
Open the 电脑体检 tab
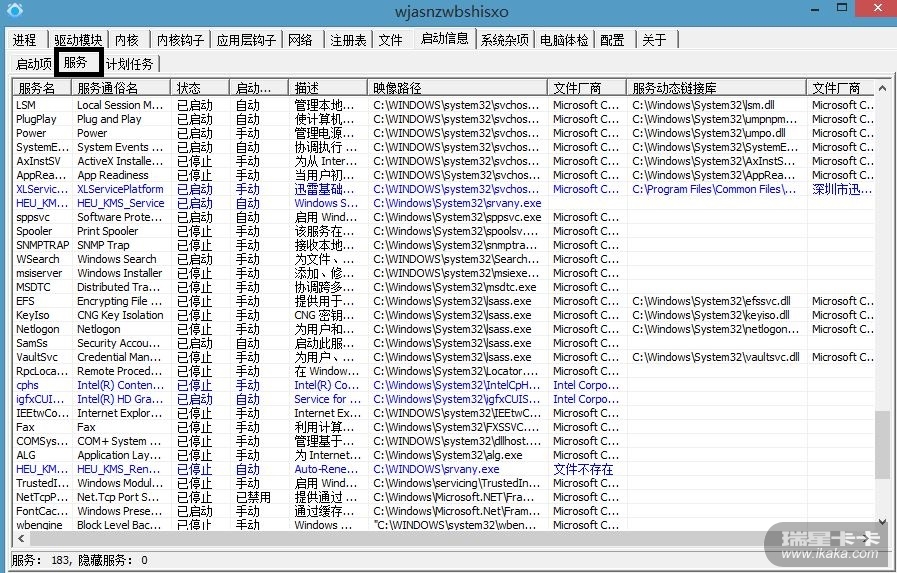pos(564,40)
